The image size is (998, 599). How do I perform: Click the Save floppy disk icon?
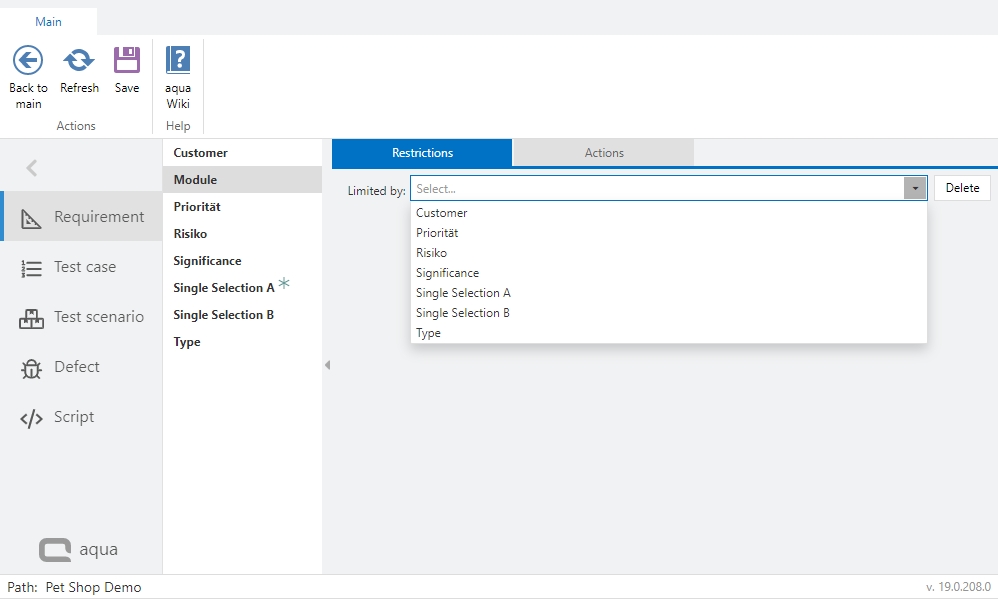[x=127, y=61]
